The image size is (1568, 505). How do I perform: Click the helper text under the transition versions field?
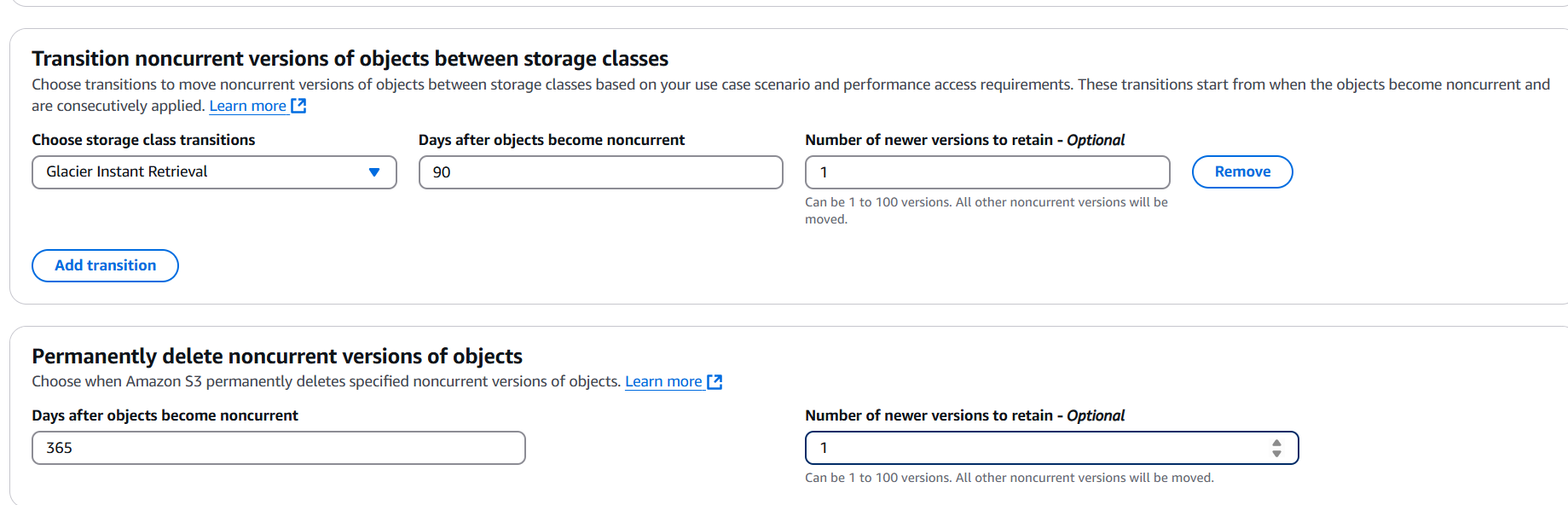pyautogui.click(x=987, y=211)
